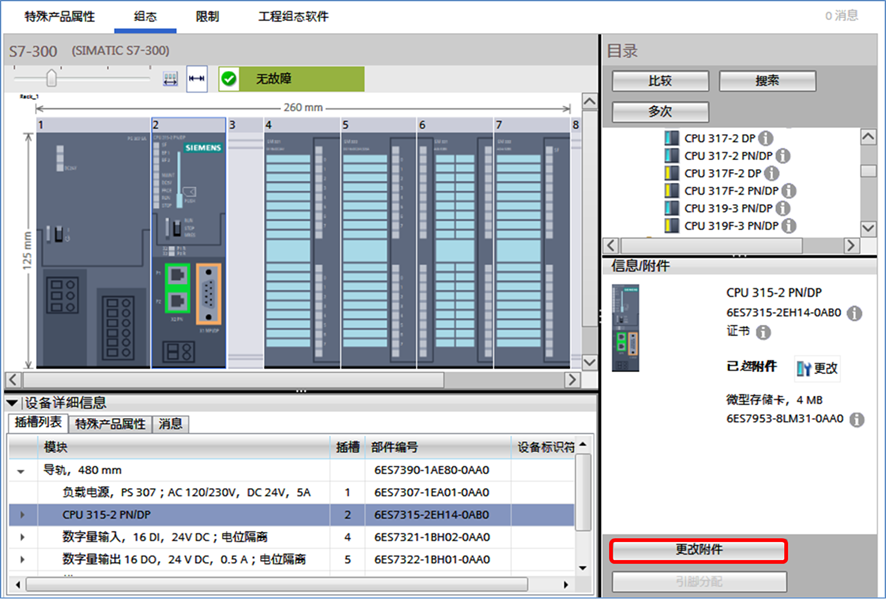Select the 特殊产品属性 tab in device details
The height and width of the screenshot is (599, 886).
coord(110,424)
